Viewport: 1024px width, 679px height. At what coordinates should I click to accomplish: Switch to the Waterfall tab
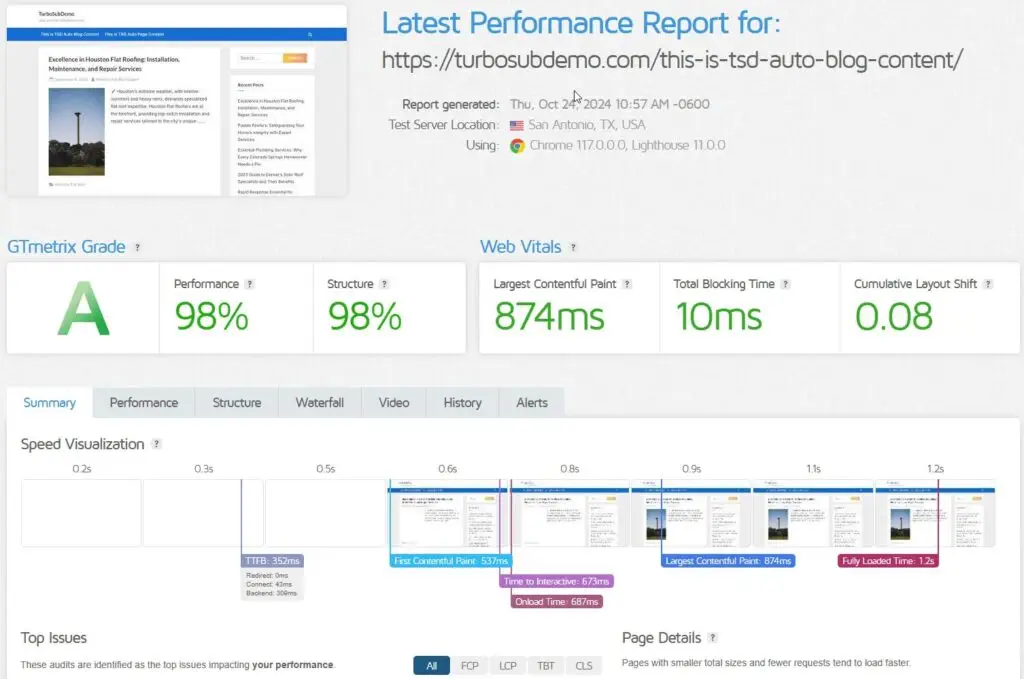pyautogui.click(x=319, y=403)
